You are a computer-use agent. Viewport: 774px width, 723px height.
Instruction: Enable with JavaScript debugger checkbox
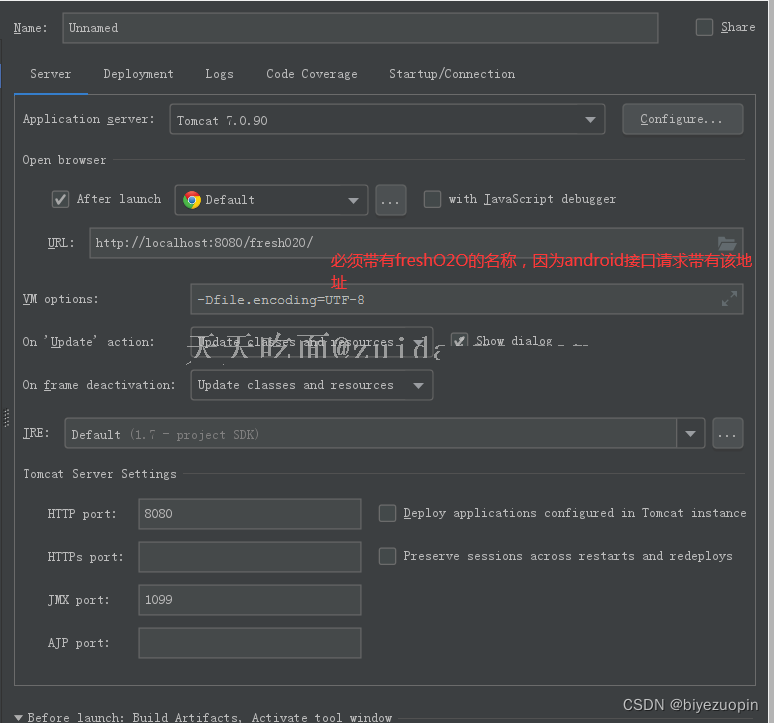click(432, 199)
